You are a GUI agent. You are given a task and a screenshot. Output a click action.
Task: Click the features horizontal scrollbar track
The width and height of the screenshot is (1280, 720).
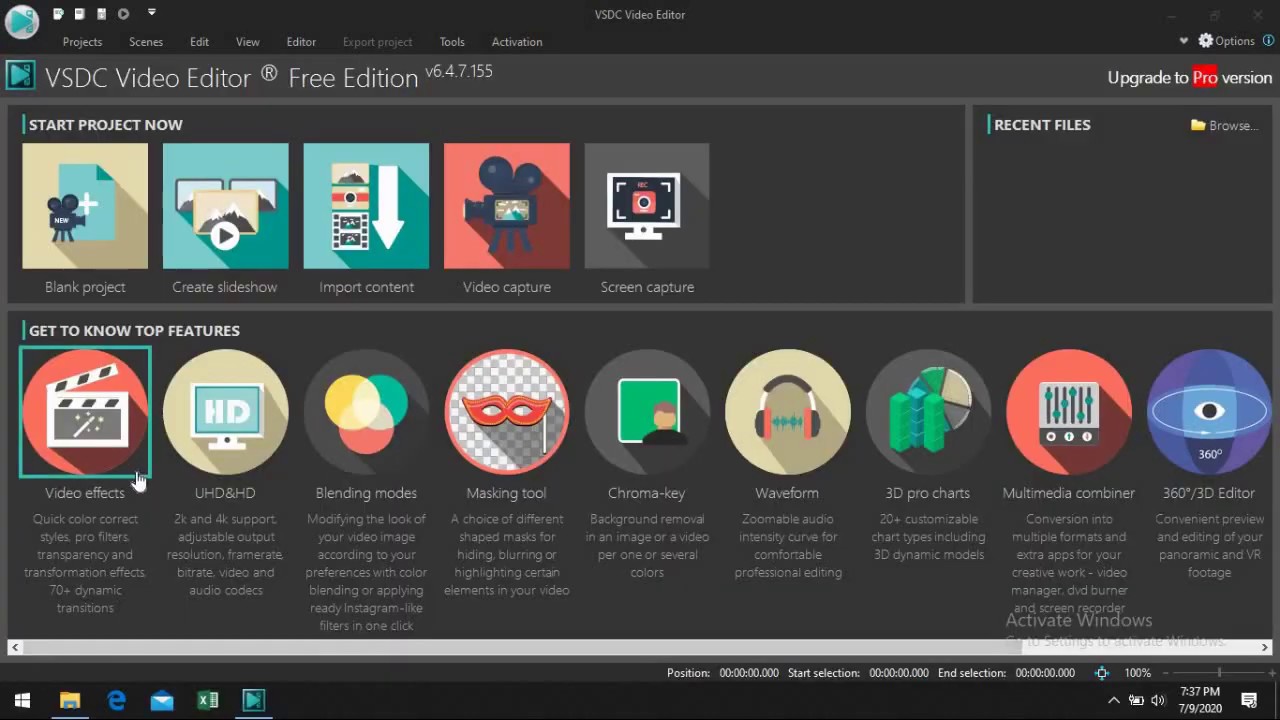click(x=640, y=648)
